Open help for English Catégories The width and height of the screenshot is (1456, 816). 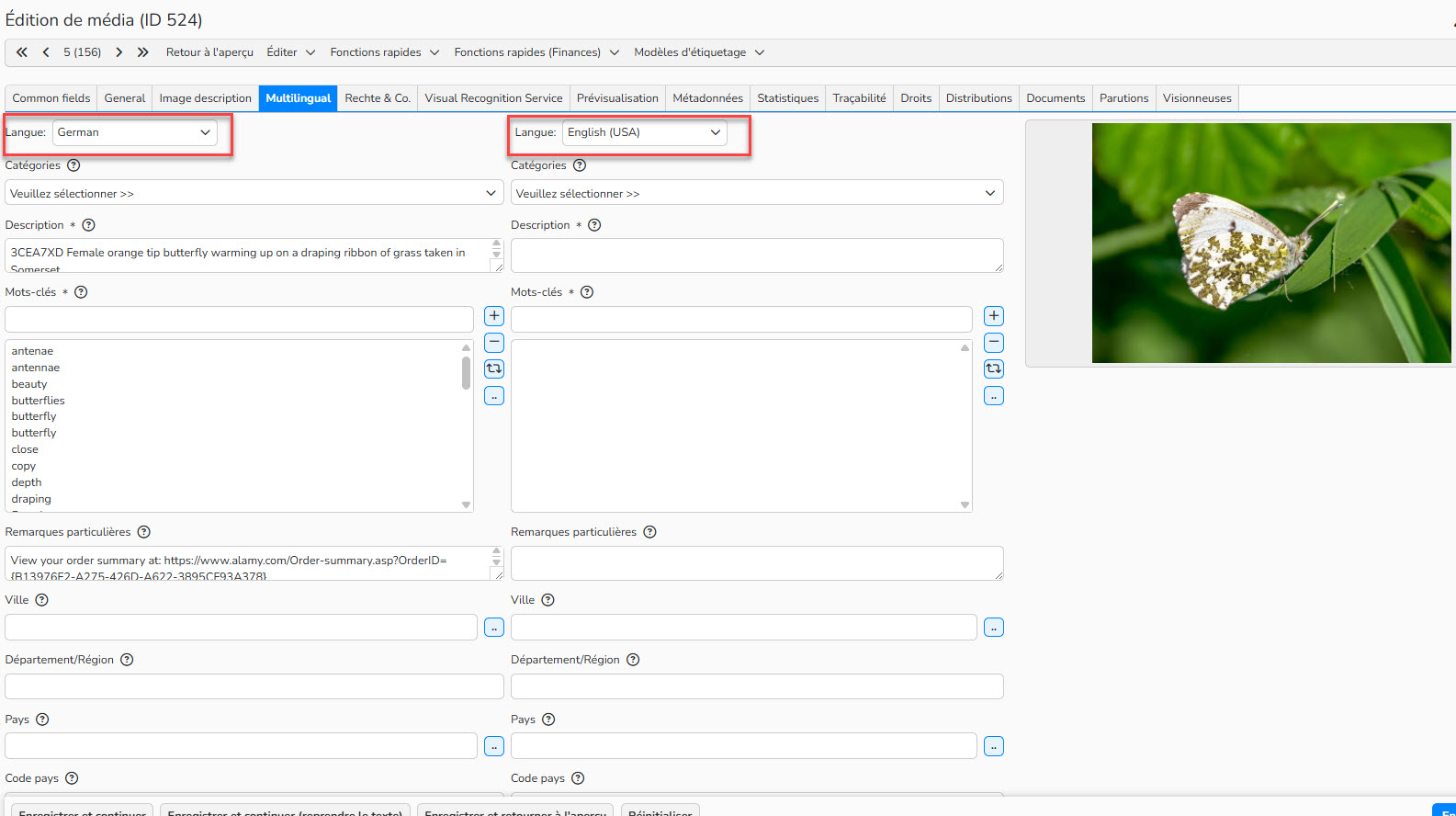click(580, 165)
